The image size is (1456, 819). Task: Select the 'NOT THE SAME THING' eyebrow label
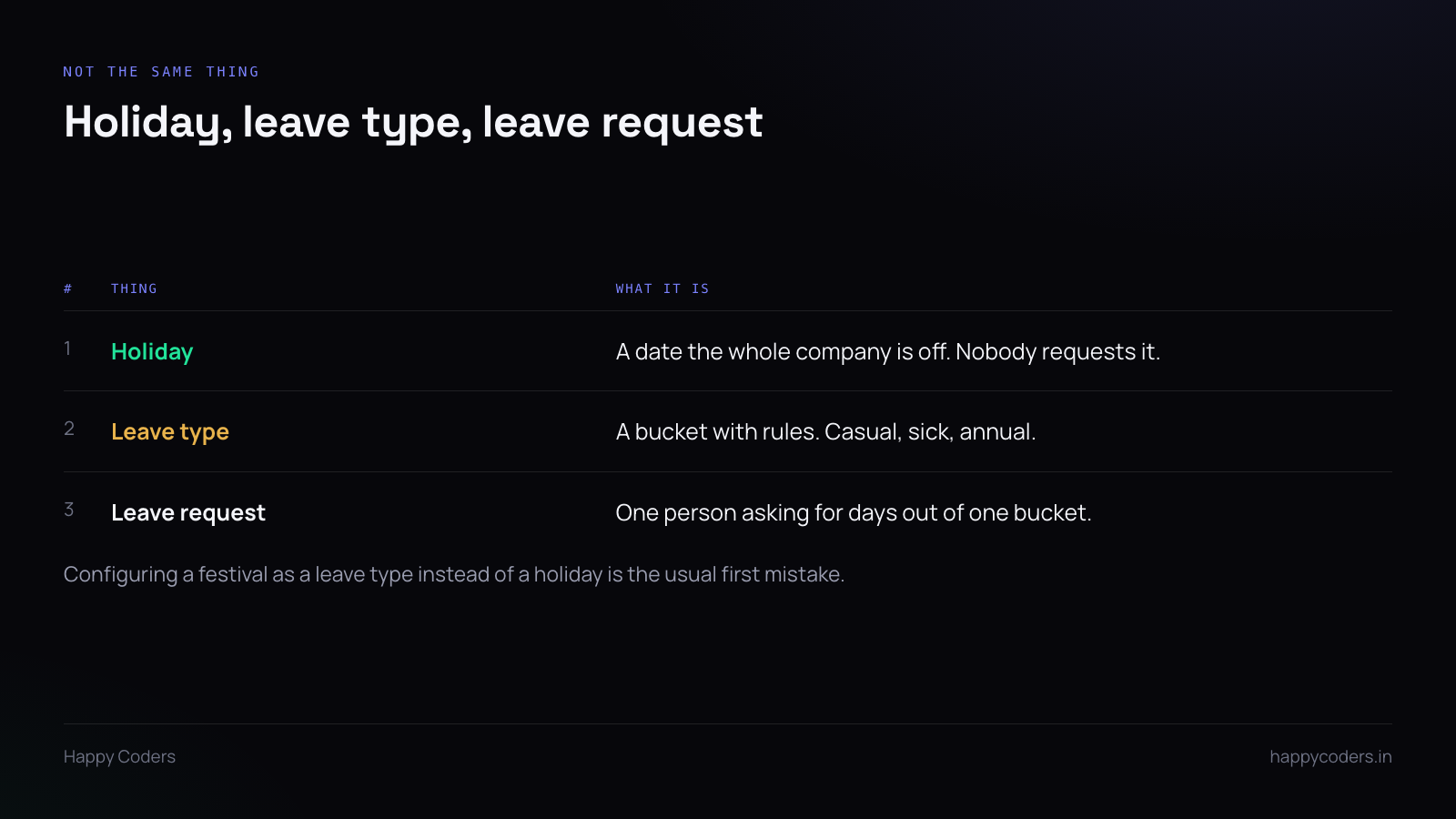161,72
